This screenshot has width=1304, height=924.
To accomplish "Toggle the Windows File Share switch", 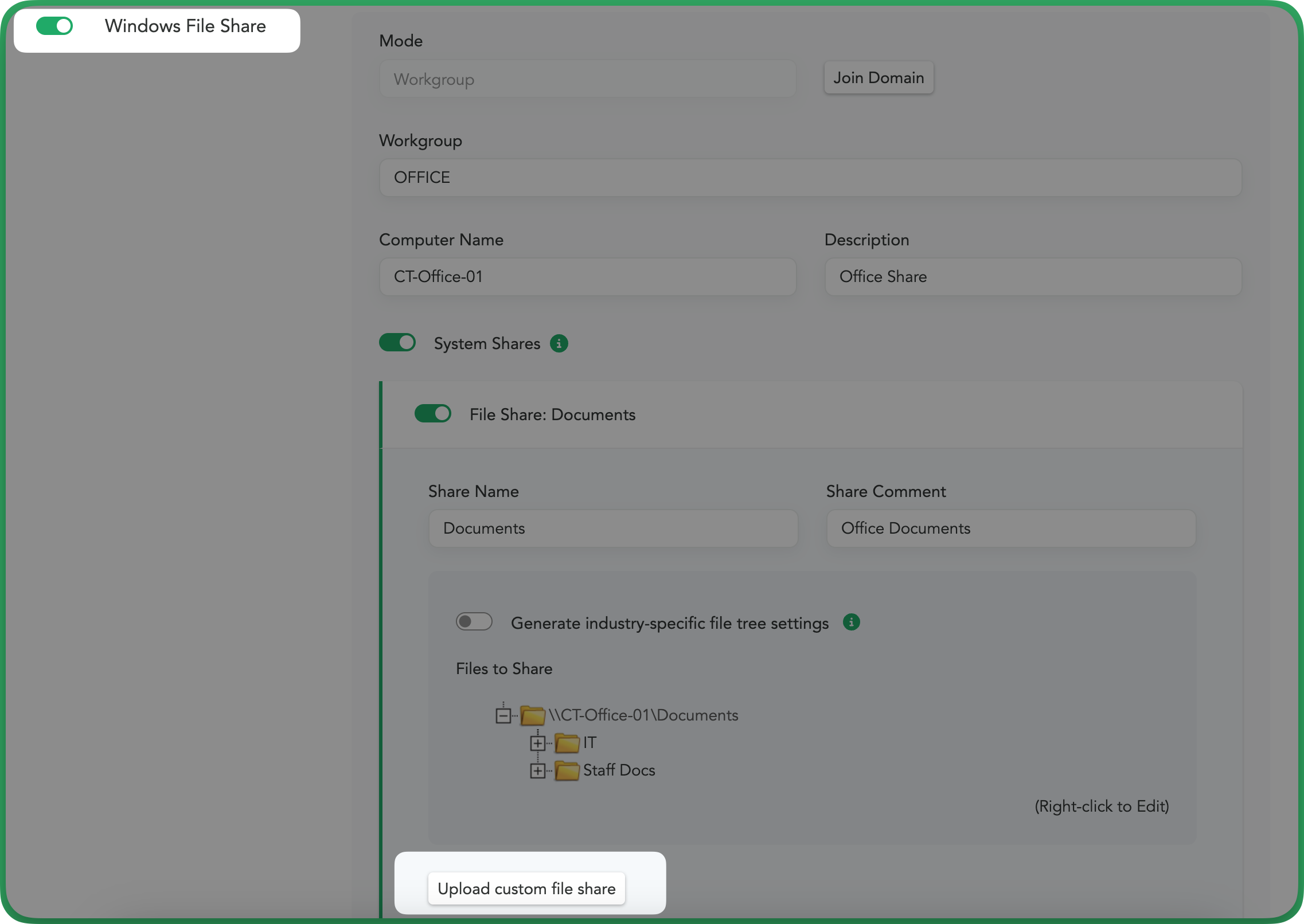I will coord(54,26).
